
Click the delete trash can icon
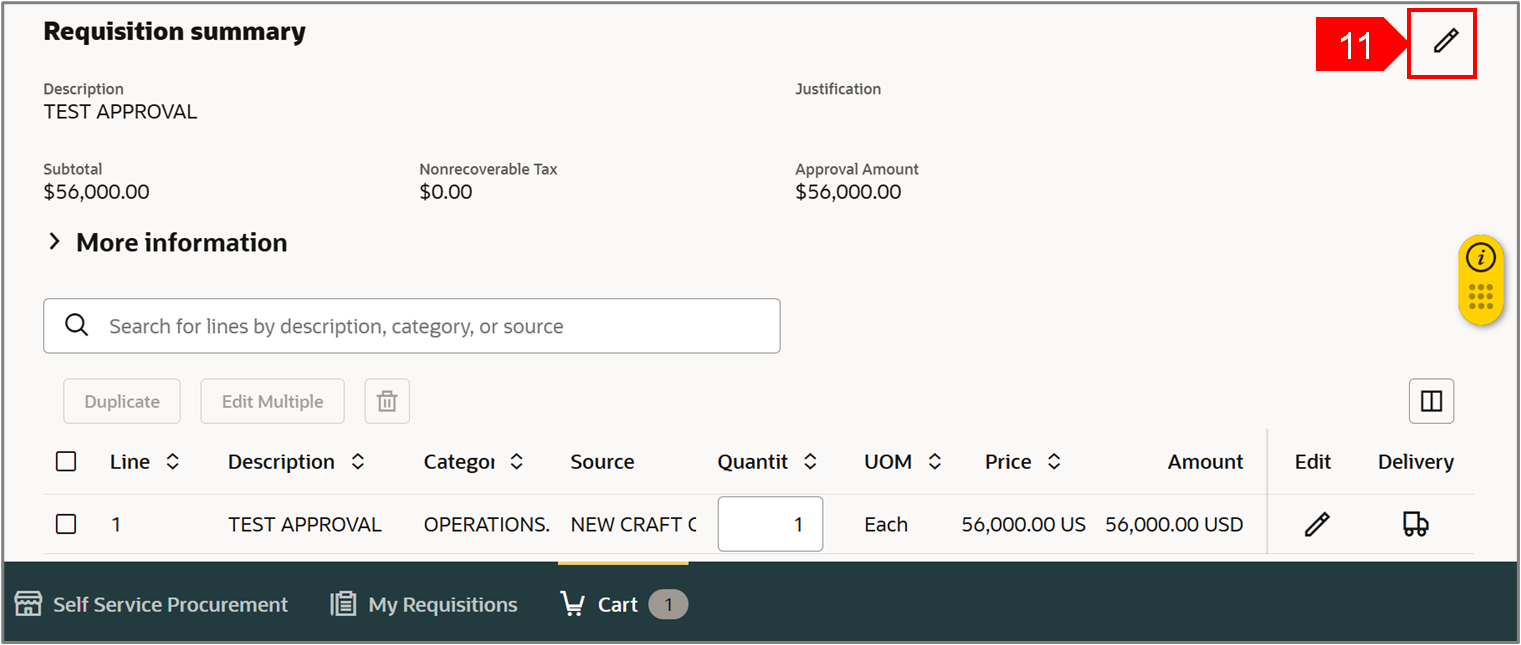coord(387,401)
